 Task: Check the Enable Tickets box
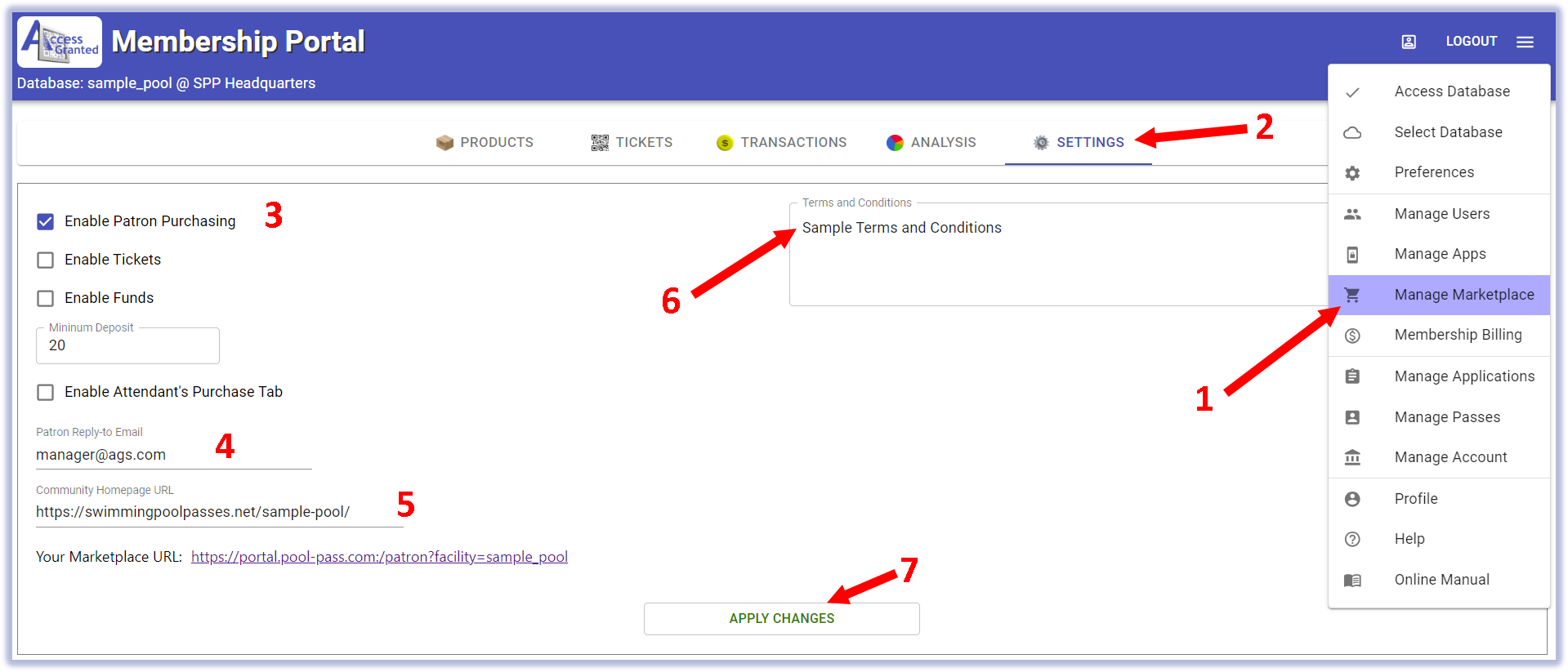click(x=46, y=260)
